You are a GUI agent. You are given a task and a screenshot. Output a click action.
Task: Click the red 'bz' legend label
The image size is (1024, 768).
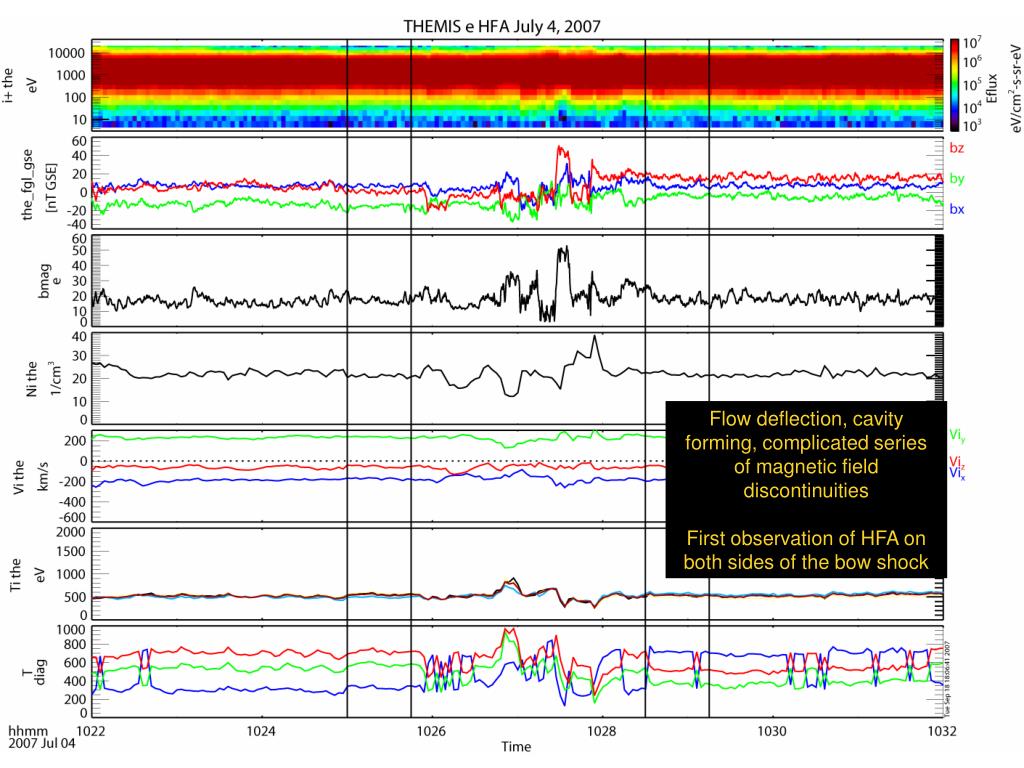click(x=957, y=148)
